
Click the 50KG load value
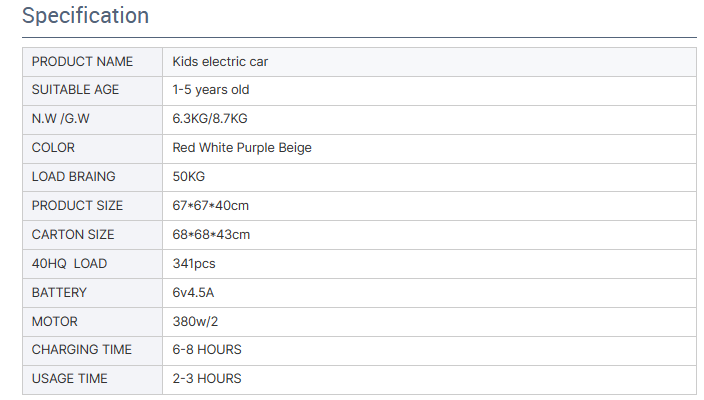(x=189, y=176)
